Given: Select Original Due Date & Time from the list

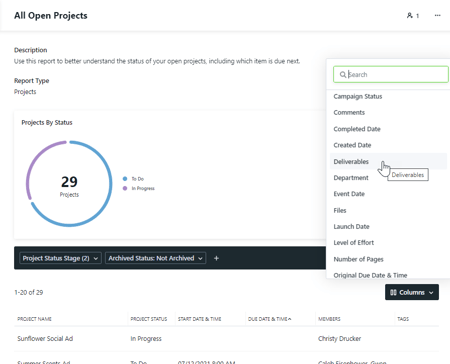Looking at the screenshot, I should click(370, 275).
